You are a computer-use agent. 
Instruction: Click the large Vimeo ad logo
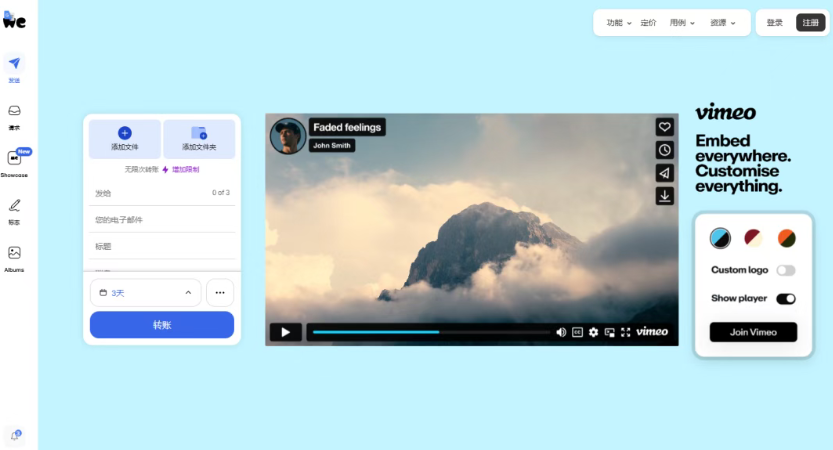726,112
